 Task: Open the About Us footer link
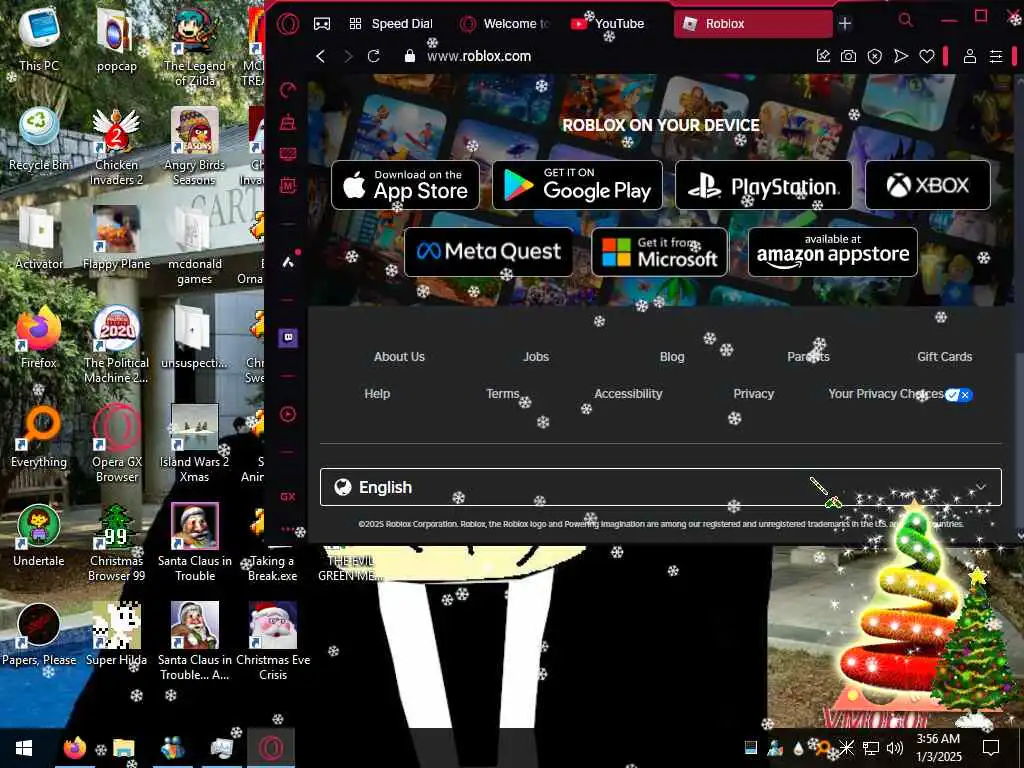click(x=399, y=357)
